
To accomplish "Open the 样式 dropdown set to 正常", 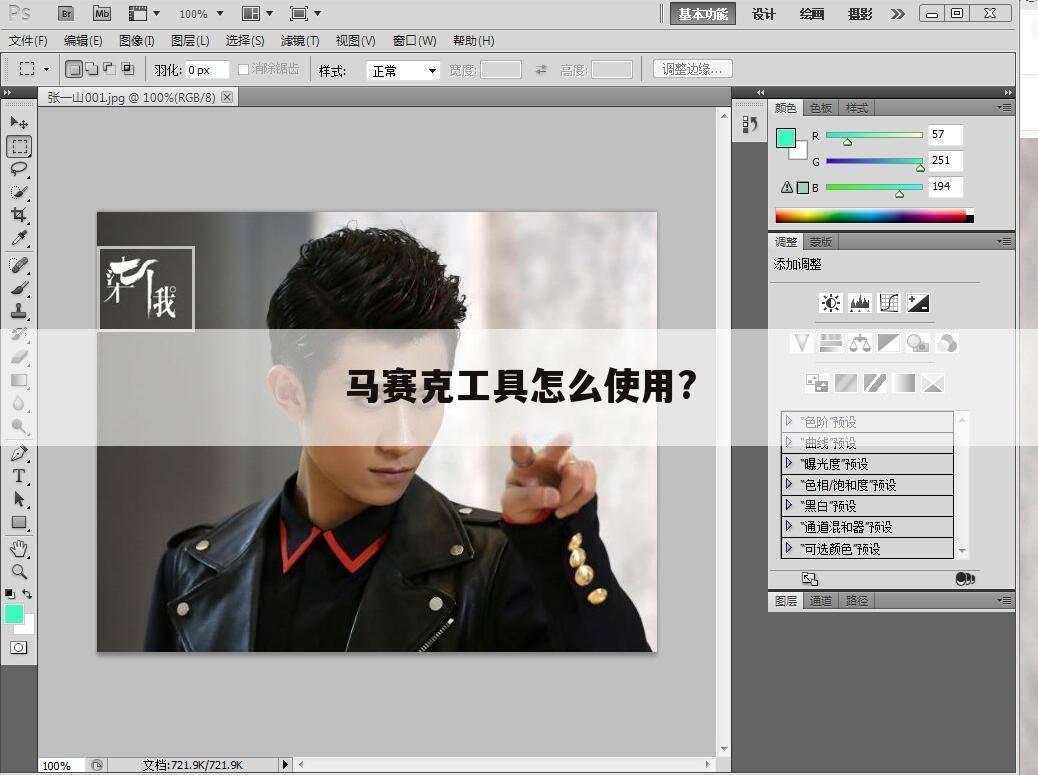I will click(x=403, y=70).
